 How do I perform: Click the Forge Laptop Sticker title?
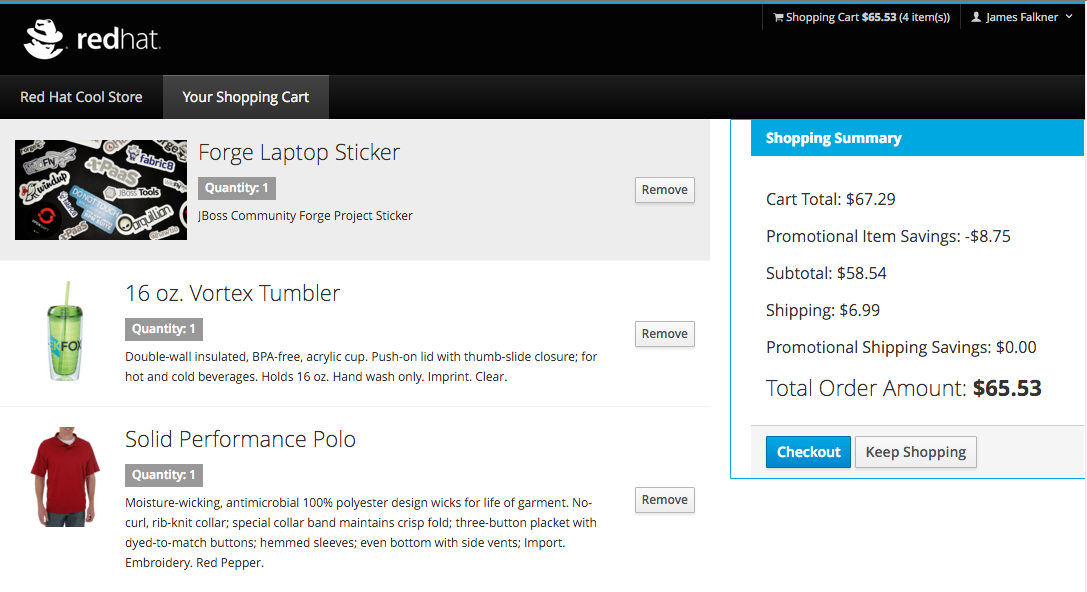pos(299,152)
